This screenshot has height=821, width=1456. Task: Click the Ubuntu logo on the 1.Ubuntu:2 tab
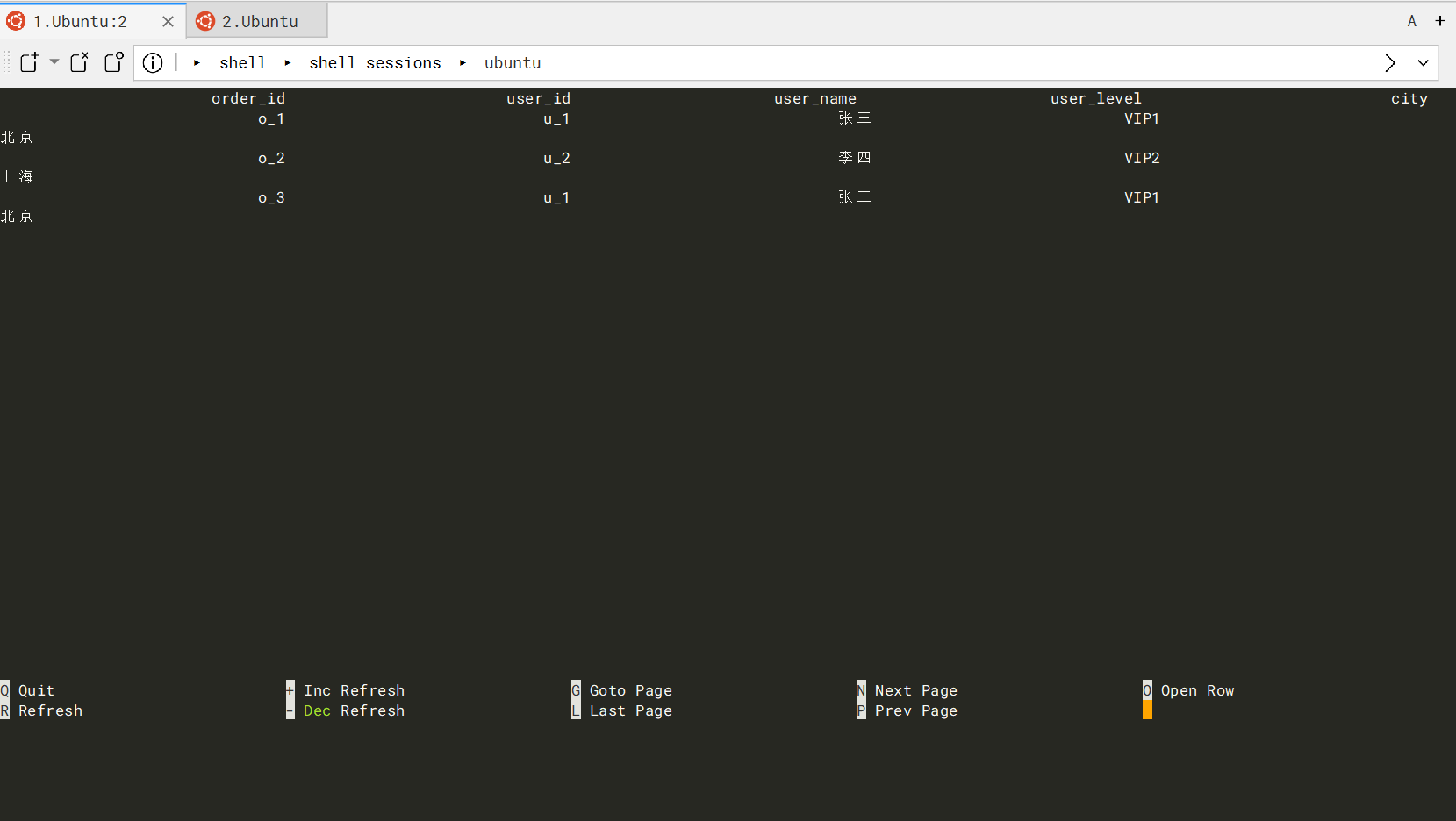16,21
